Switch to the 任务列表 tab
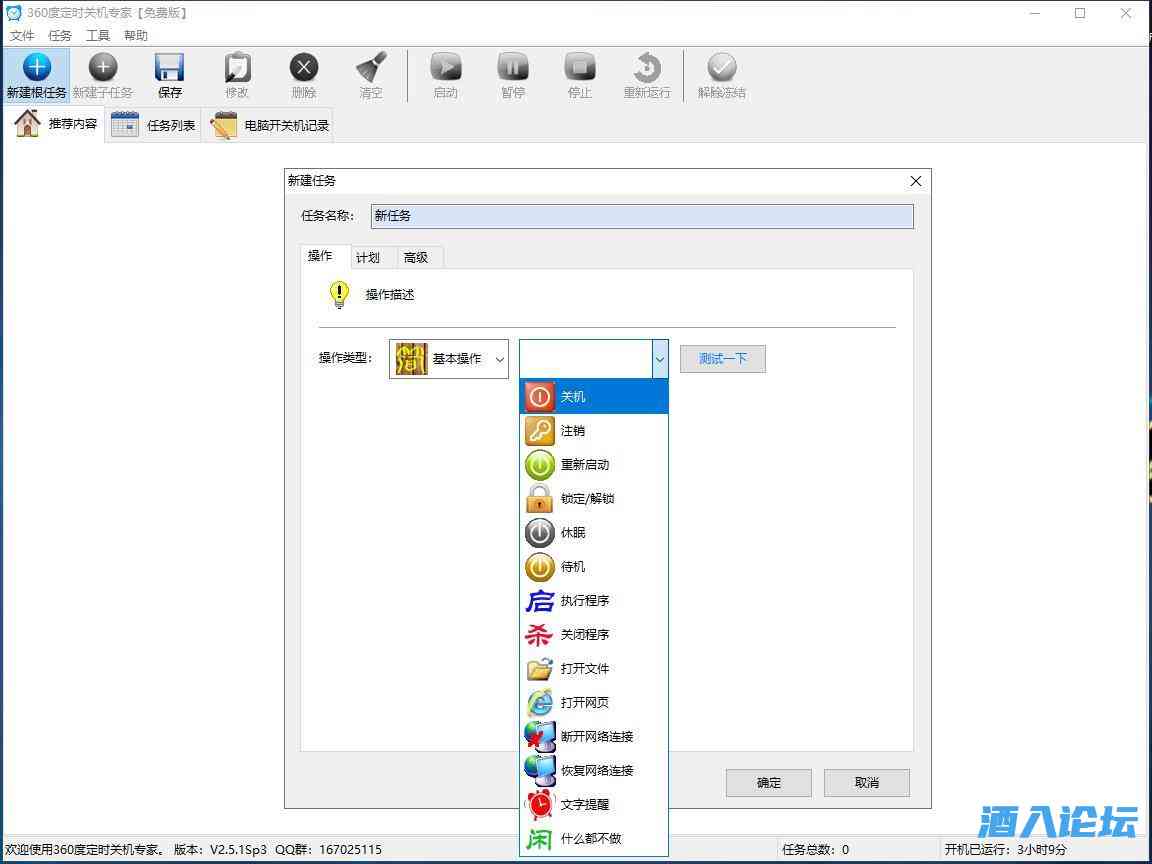The image size is (1152, 864). point(154,125)
